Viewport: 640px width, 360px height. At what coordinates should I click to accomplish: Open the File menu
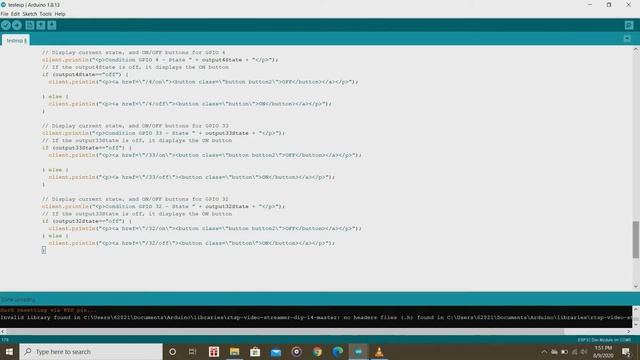tap(4, 14)
